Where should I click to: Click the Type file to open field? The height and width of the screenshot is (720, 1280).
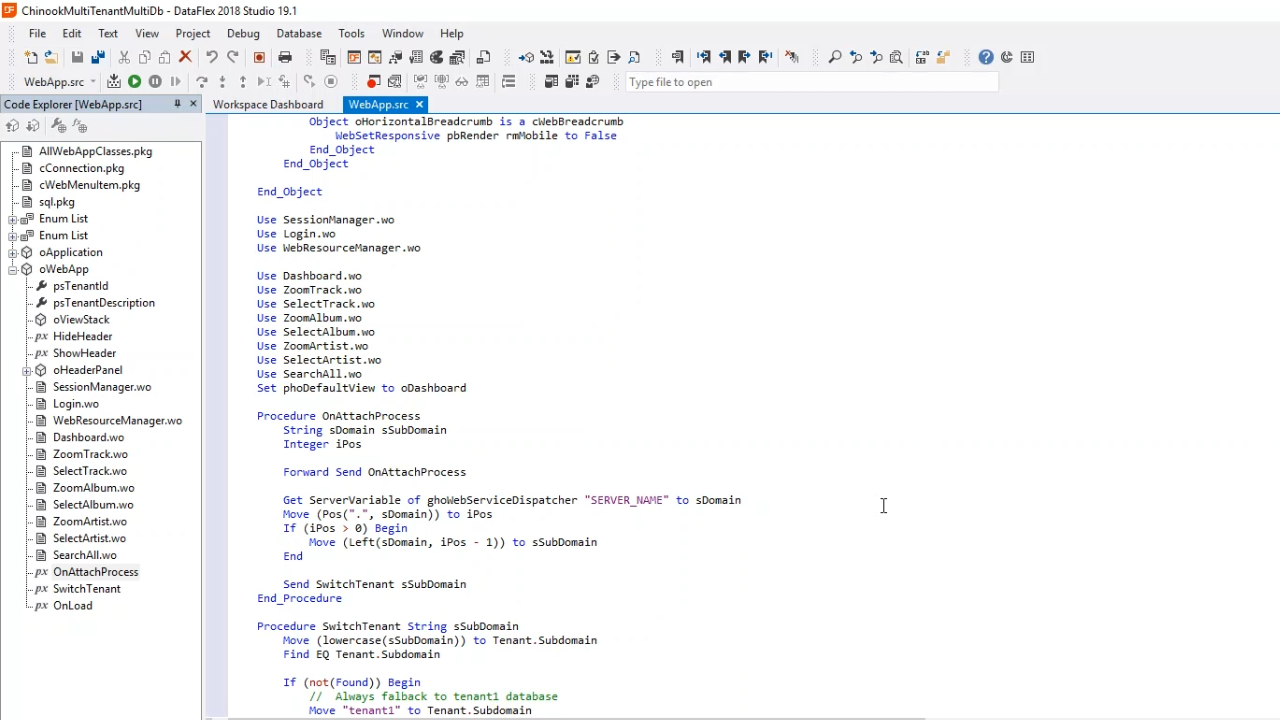[810, 82]
